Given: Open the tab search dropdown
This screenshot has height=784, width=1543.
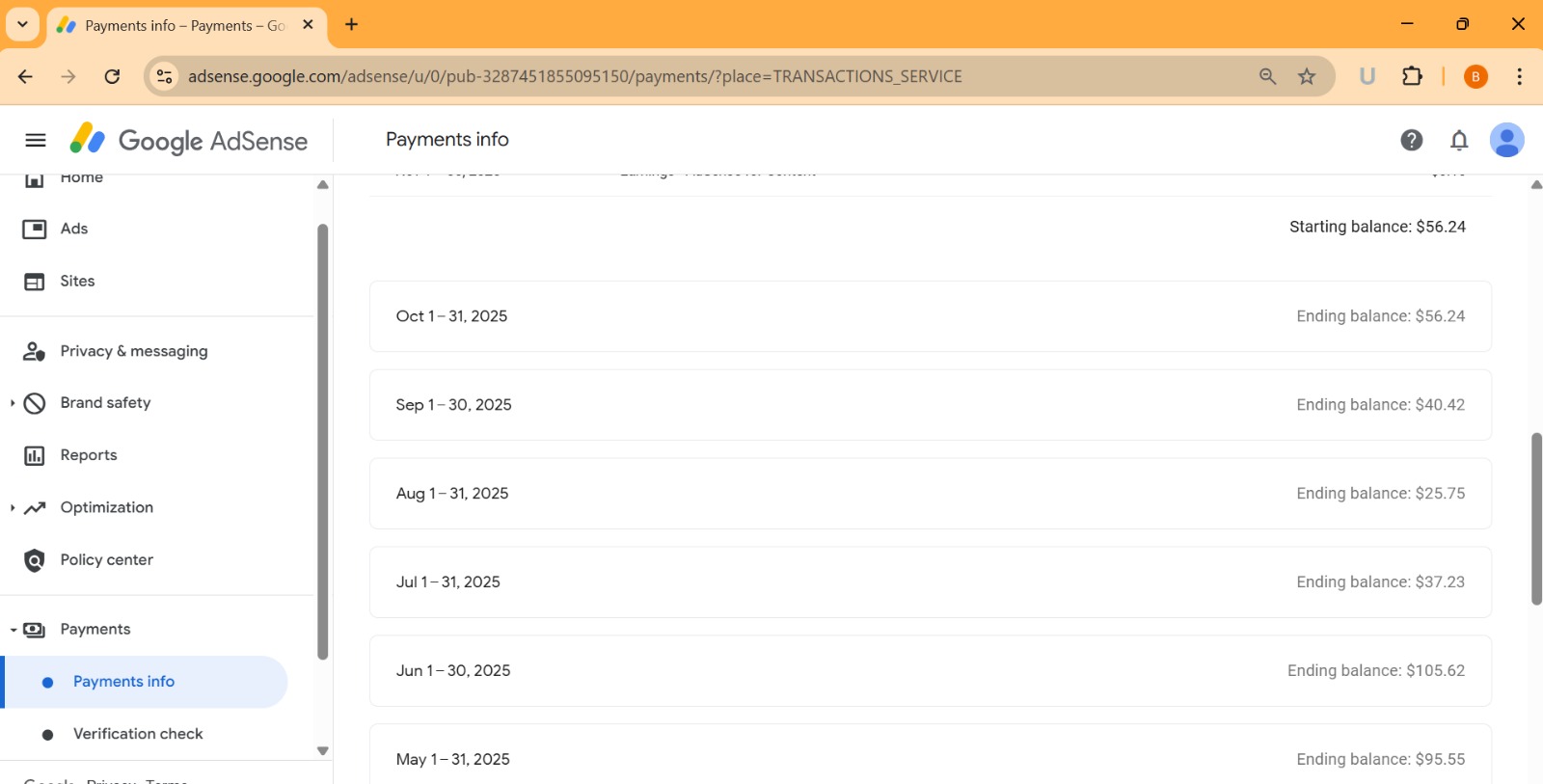Looking at the screenshot, I should [22, 25].
